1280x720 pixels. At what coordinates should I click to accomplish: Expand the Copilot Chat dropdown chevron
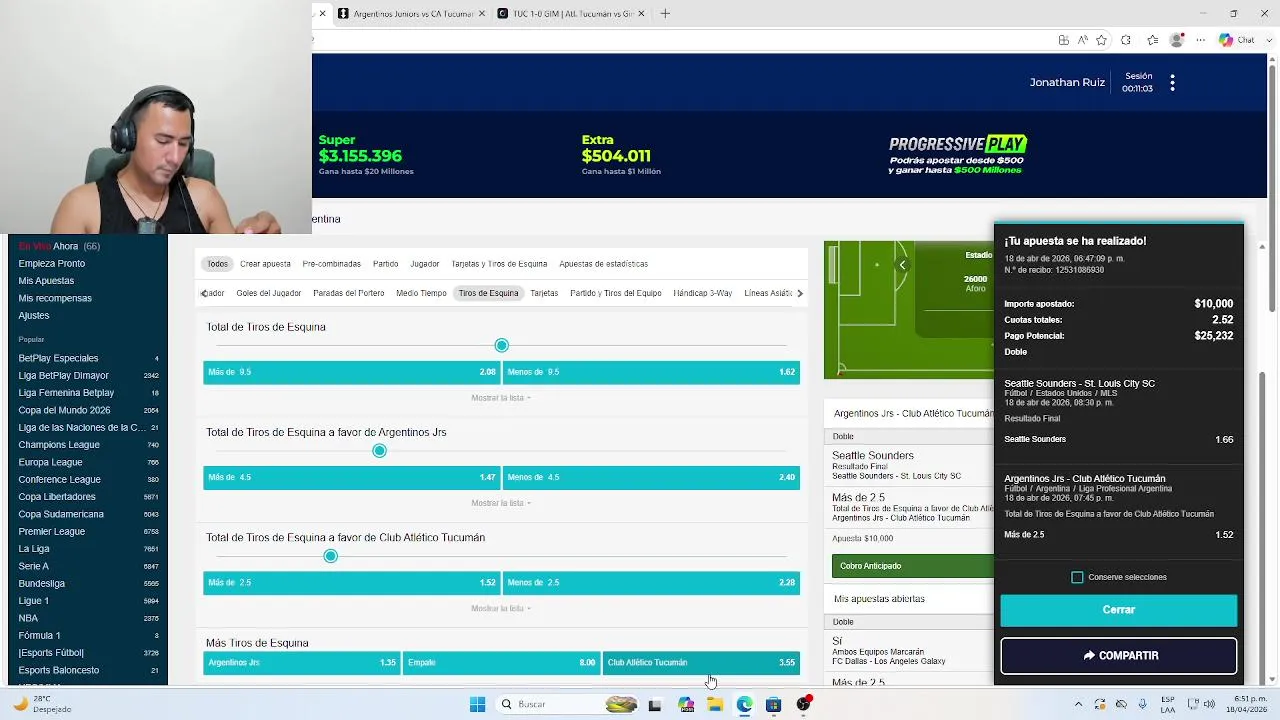(x=1269, y=40)
